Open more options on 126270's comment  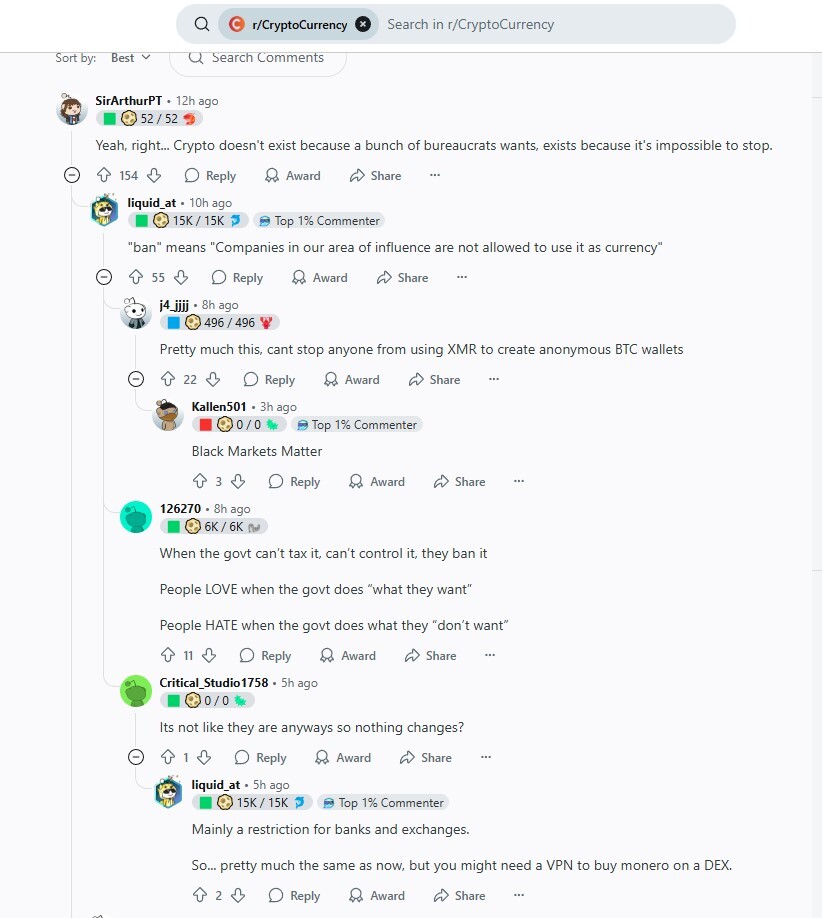pyautogui.click(x=490, y=655)
